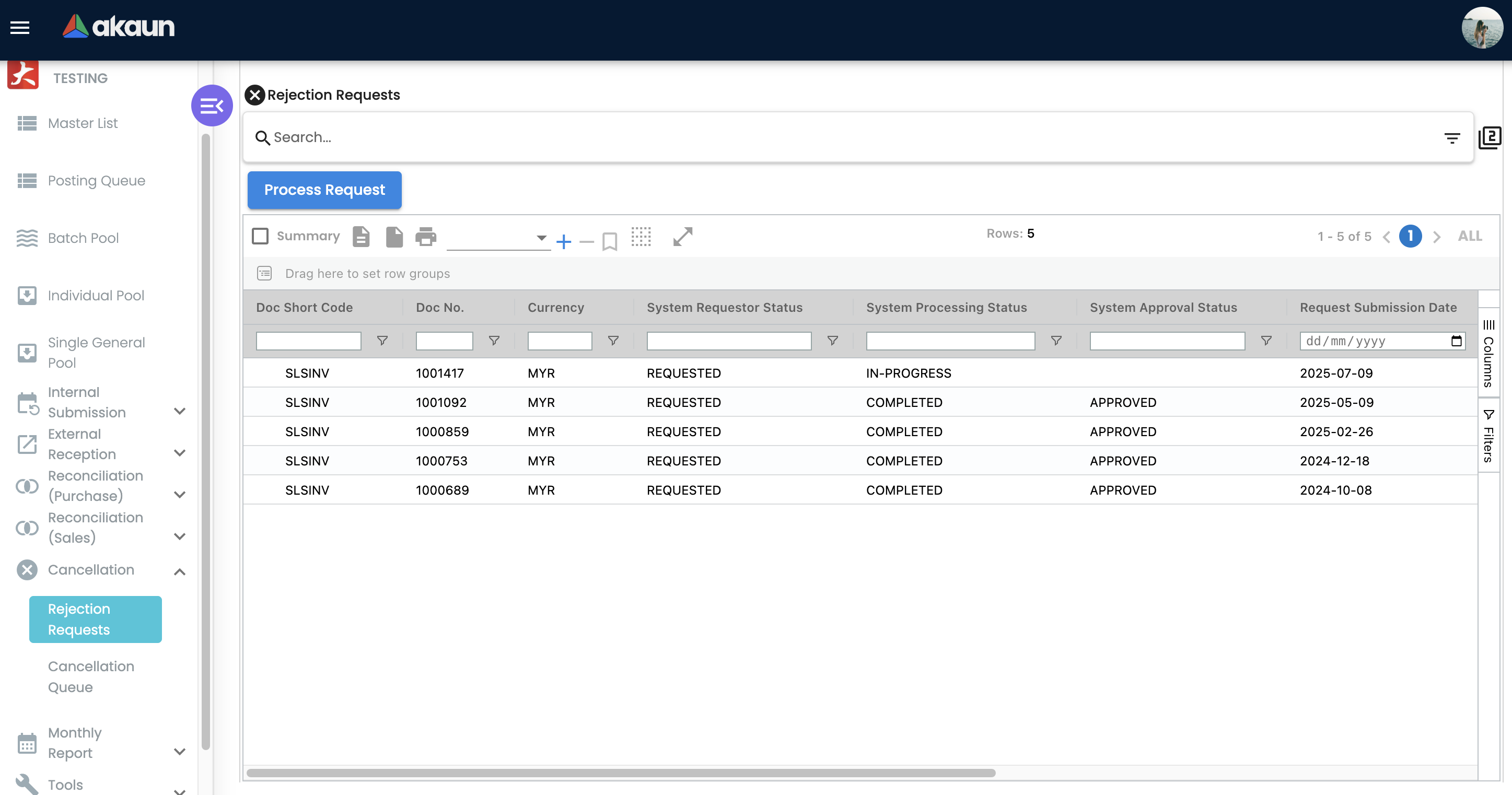Open the user profile avatar
This screenshot has width=1512, height=795.
click(x=1482, y=27)
